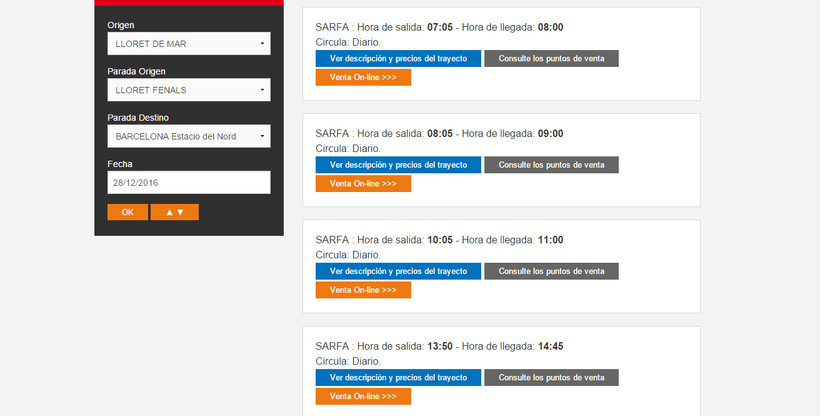The height and width of the screenshot is (416, 820).
Task: Open the Origen dropdown showing LLORET DE MAR
Action: coord(188,44)
